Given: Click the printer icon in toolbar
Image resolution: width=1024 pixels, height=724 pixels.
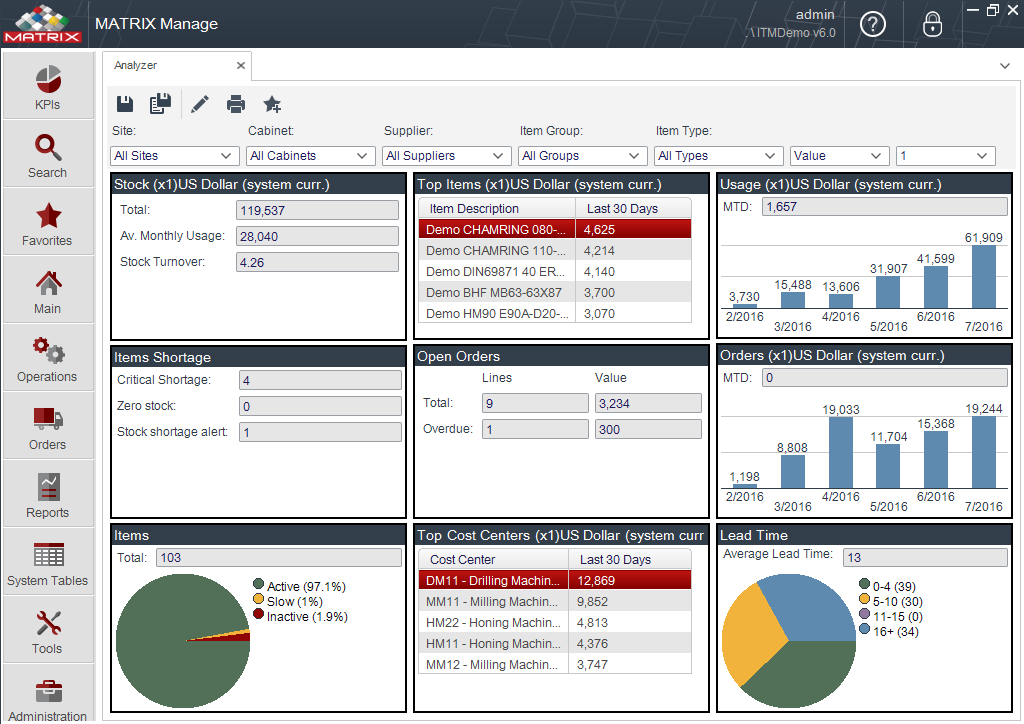Looking at the screenshot, I should tap(236, 104).
